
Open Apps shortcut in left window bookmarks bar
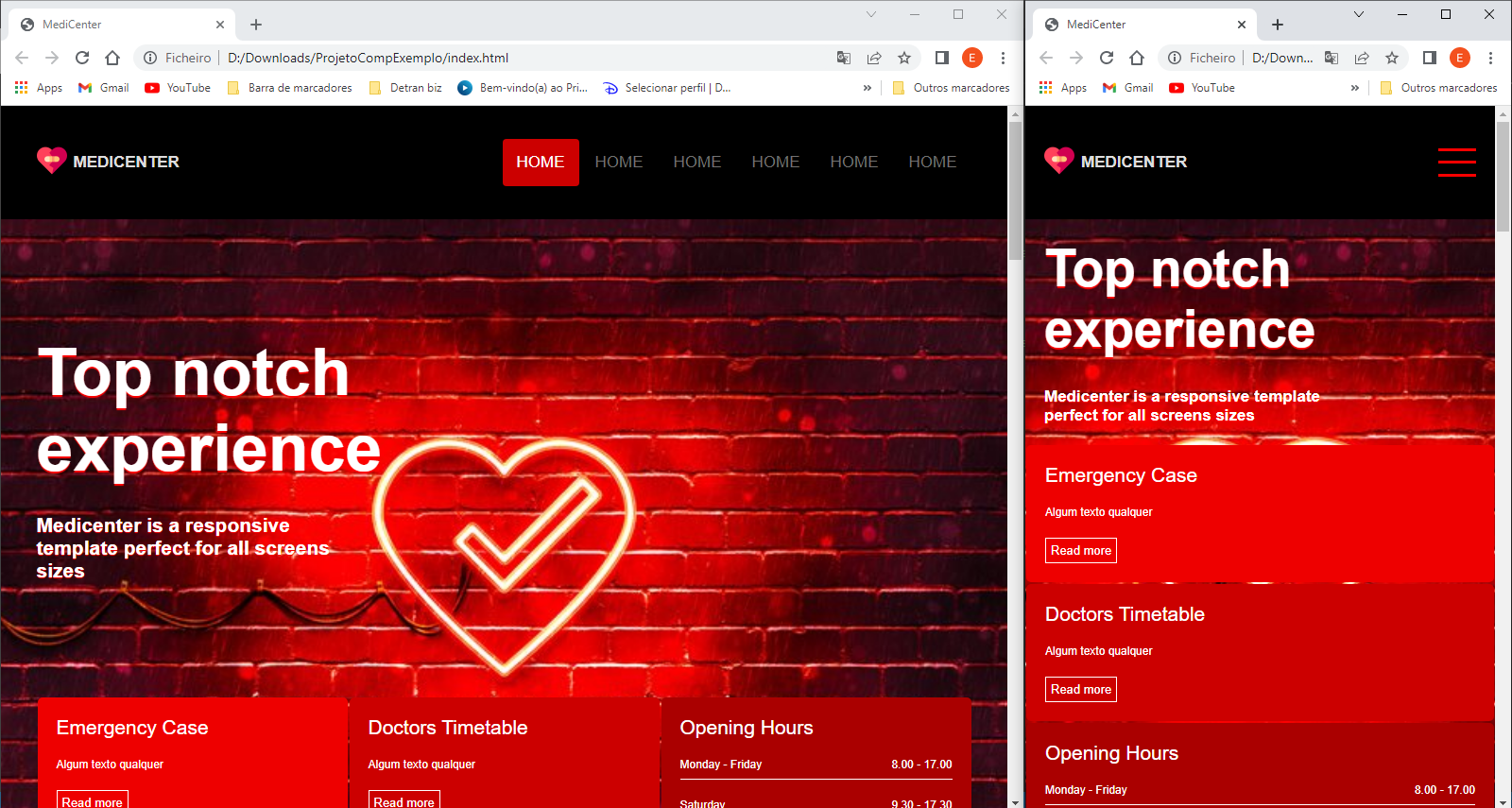pyautogui.click(x=39, y=88)
